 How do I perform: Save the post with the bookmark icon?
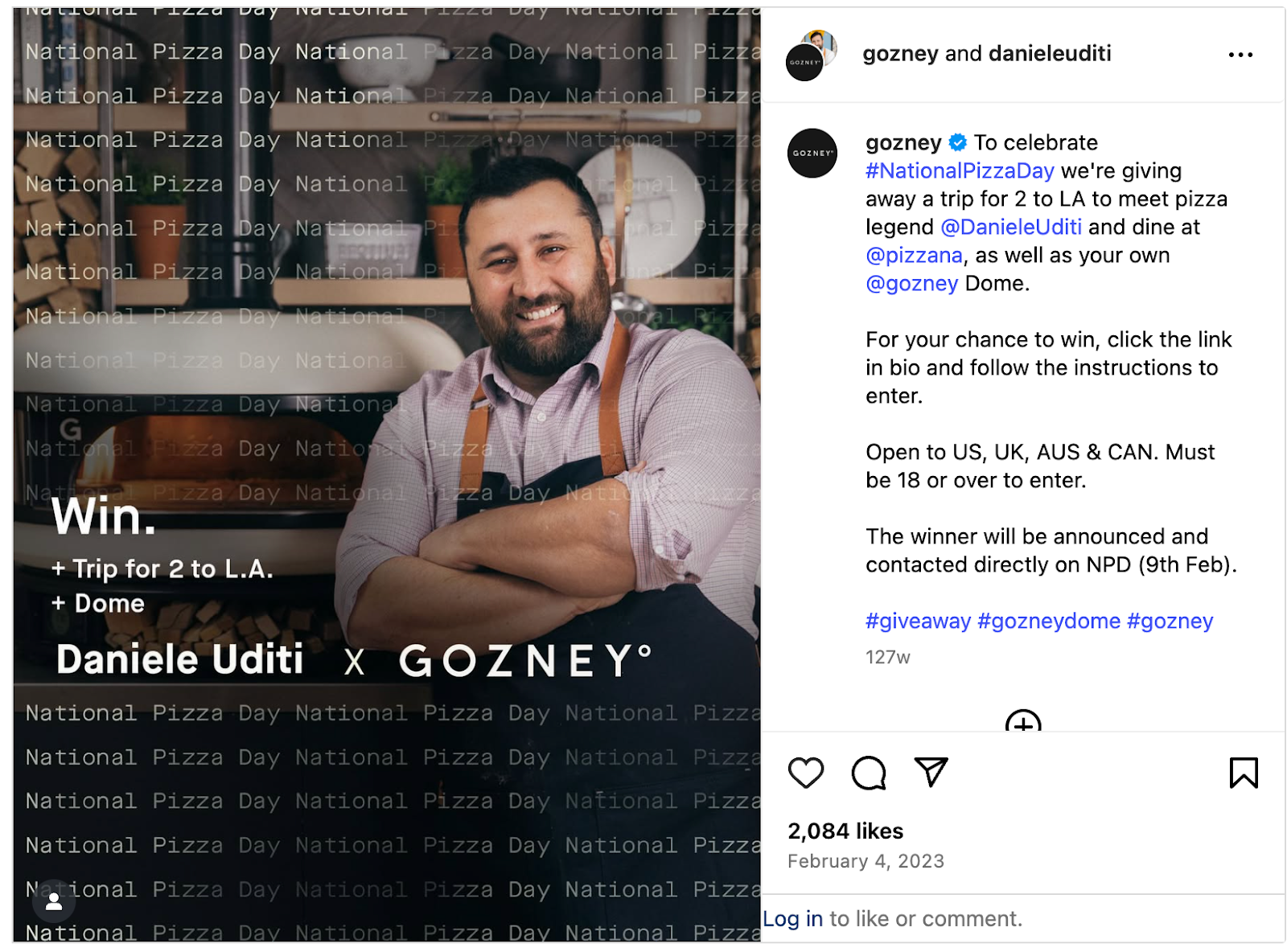(x=1243, y=773)
